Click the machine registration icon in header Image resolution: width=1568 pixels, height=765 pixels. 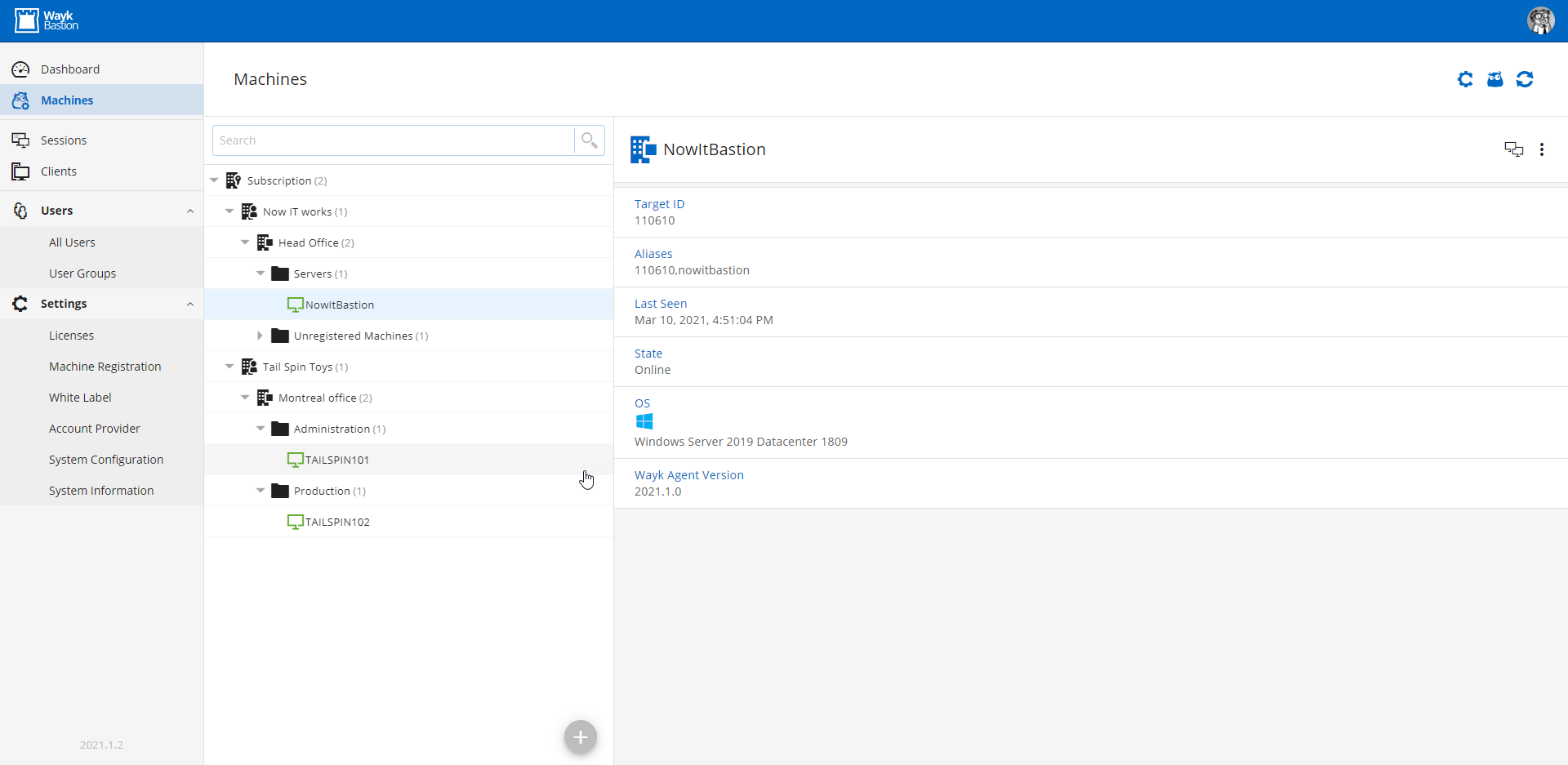coord(1494,79)
